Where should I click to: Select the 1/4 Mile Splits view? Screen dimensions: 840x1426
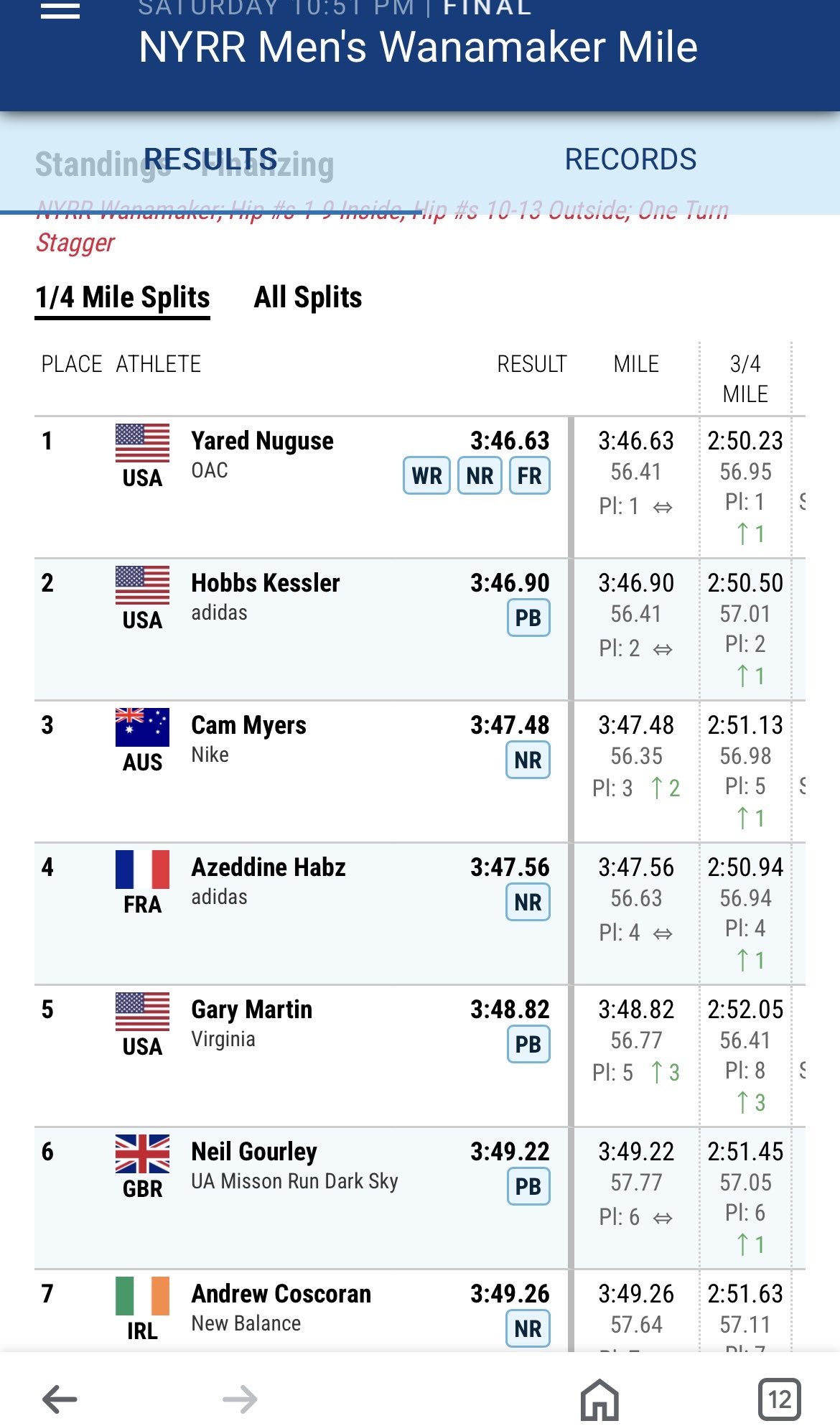tap(123, 297)
